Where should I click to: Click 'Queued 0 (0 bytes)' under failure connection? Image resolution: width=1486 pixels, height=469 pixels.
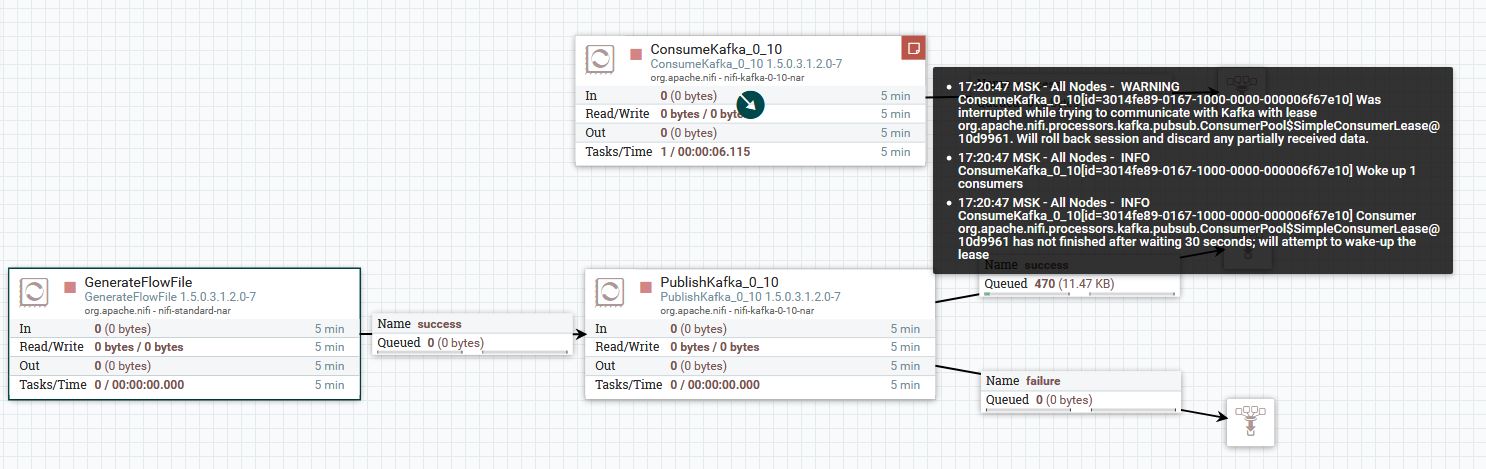click(x=1039, y=400)
